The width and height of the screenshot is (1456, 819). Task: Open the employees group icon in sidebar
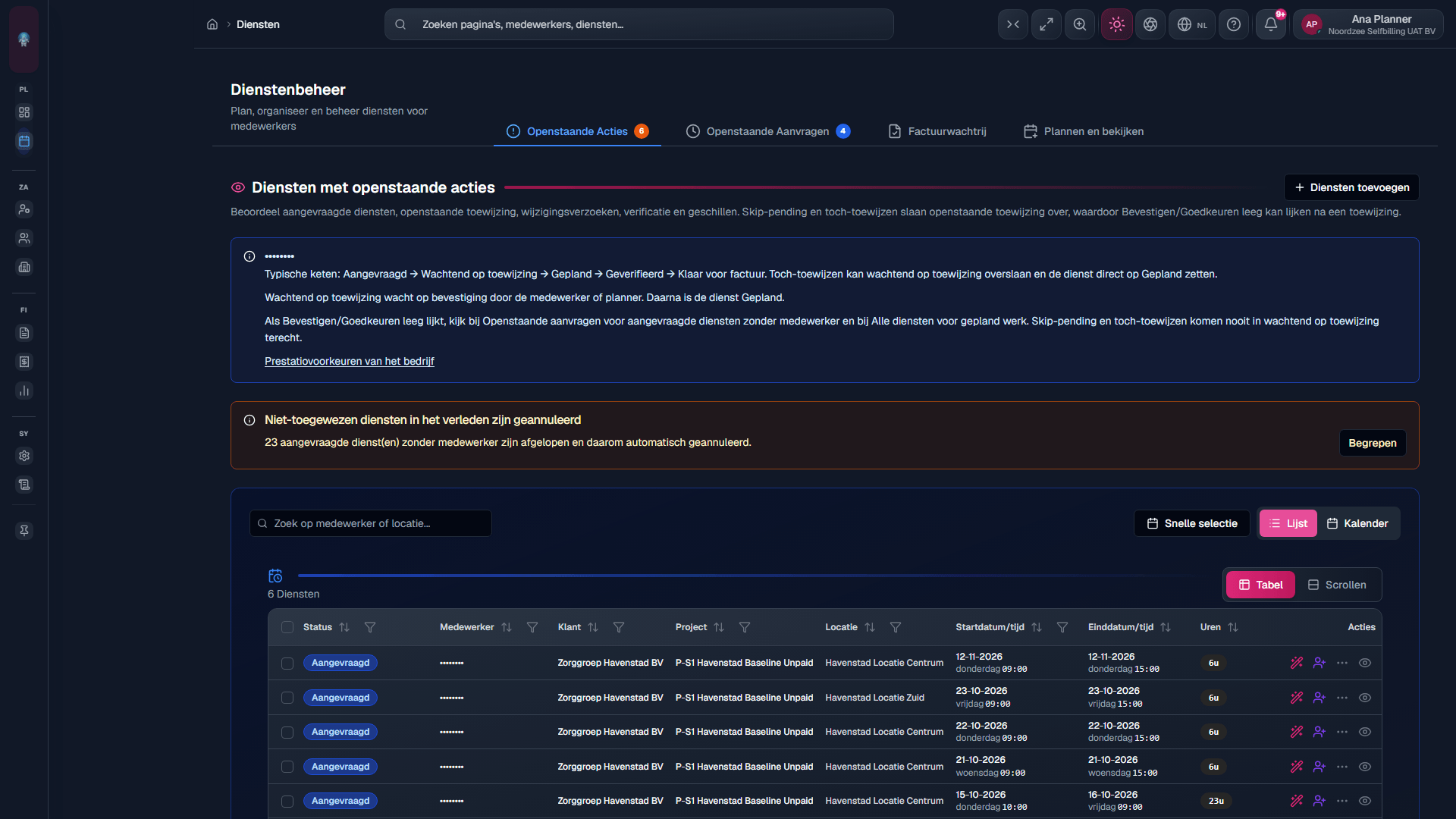click(x=24, y=238)
